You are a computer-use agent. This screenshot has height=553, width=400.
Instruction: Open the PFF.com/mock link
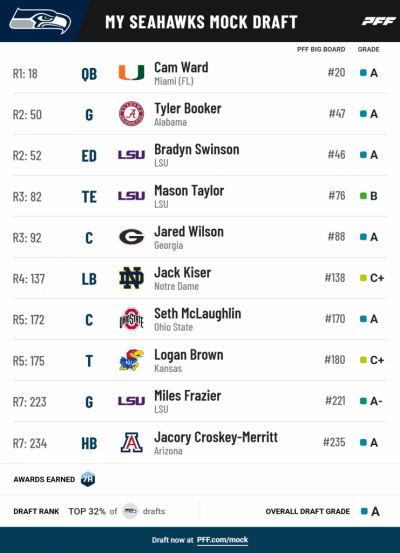(x=222, y=540)
